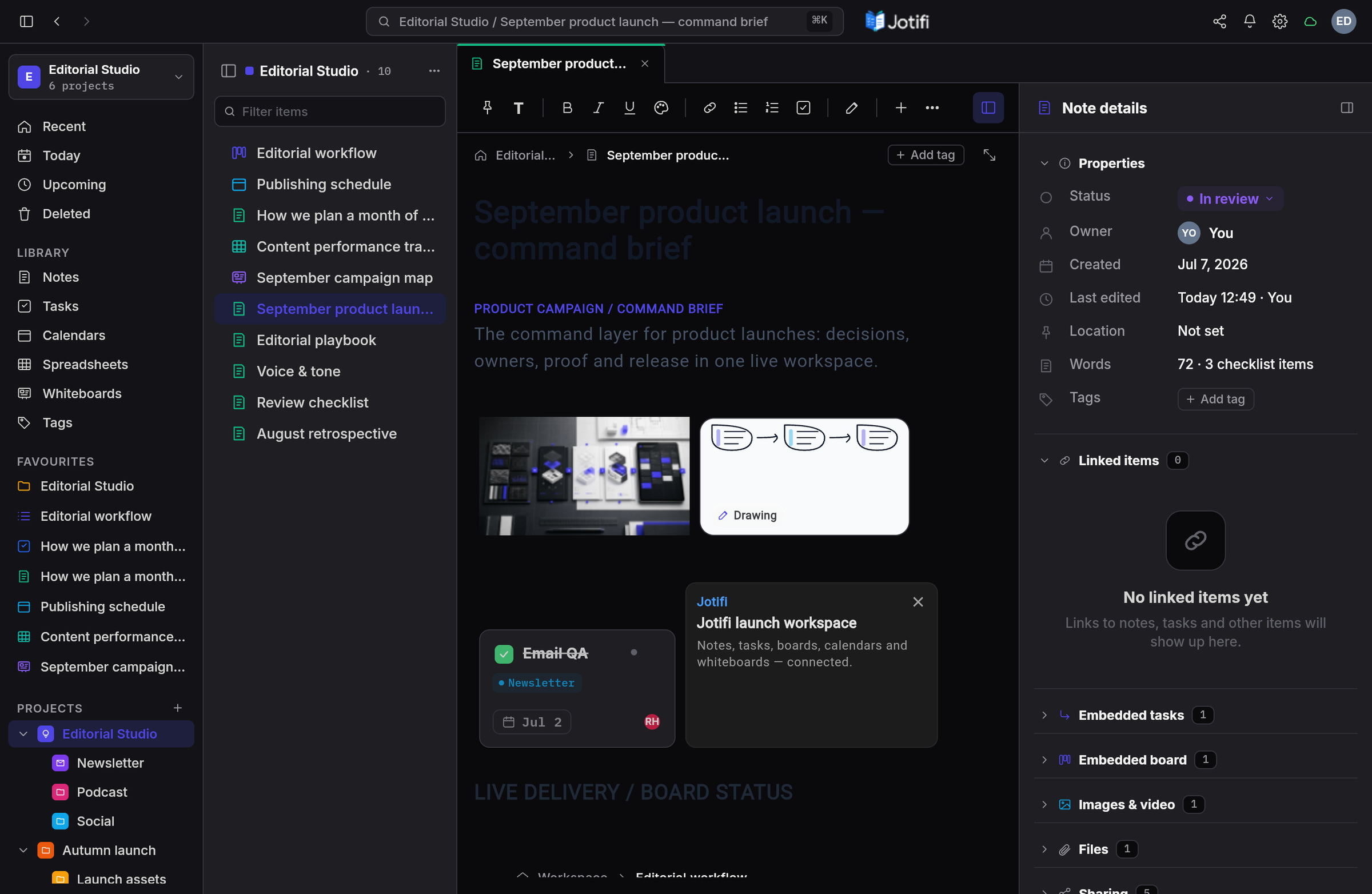This screenshot has height=894, width=1372.
Task: Open the color palette tool
Action: tap(661, 108)
